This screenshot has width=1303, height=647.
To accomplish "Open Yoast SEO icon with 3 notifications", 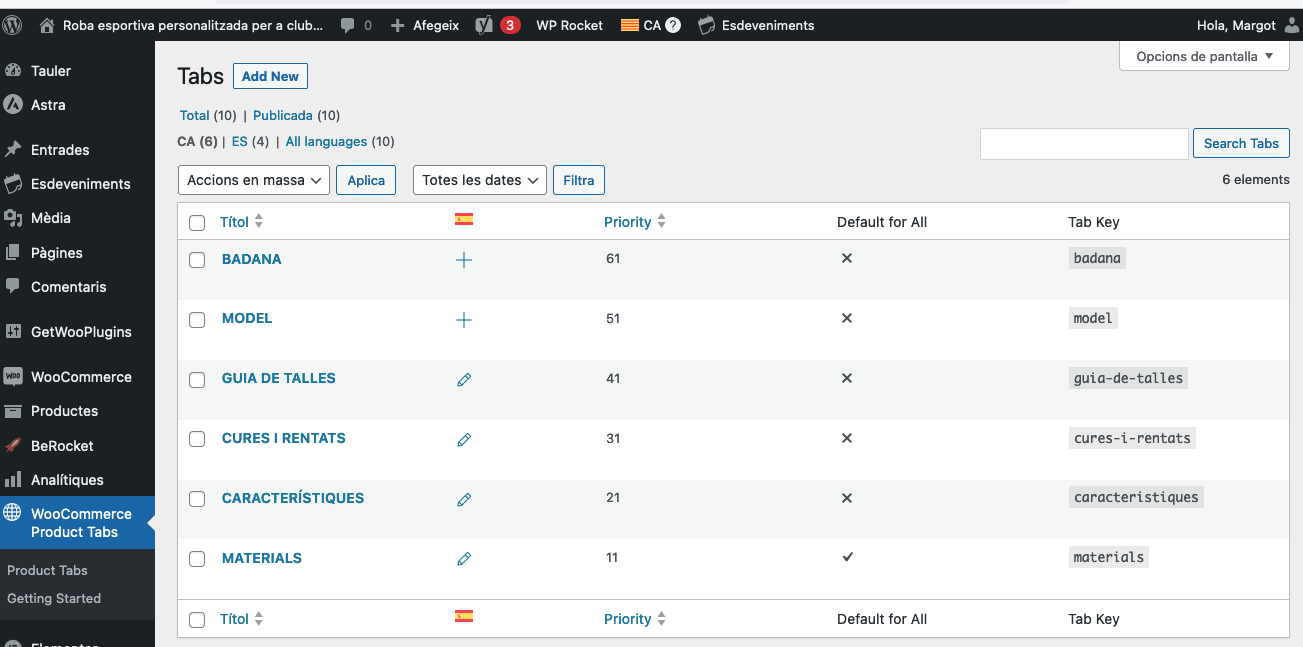I will [484, 26].
